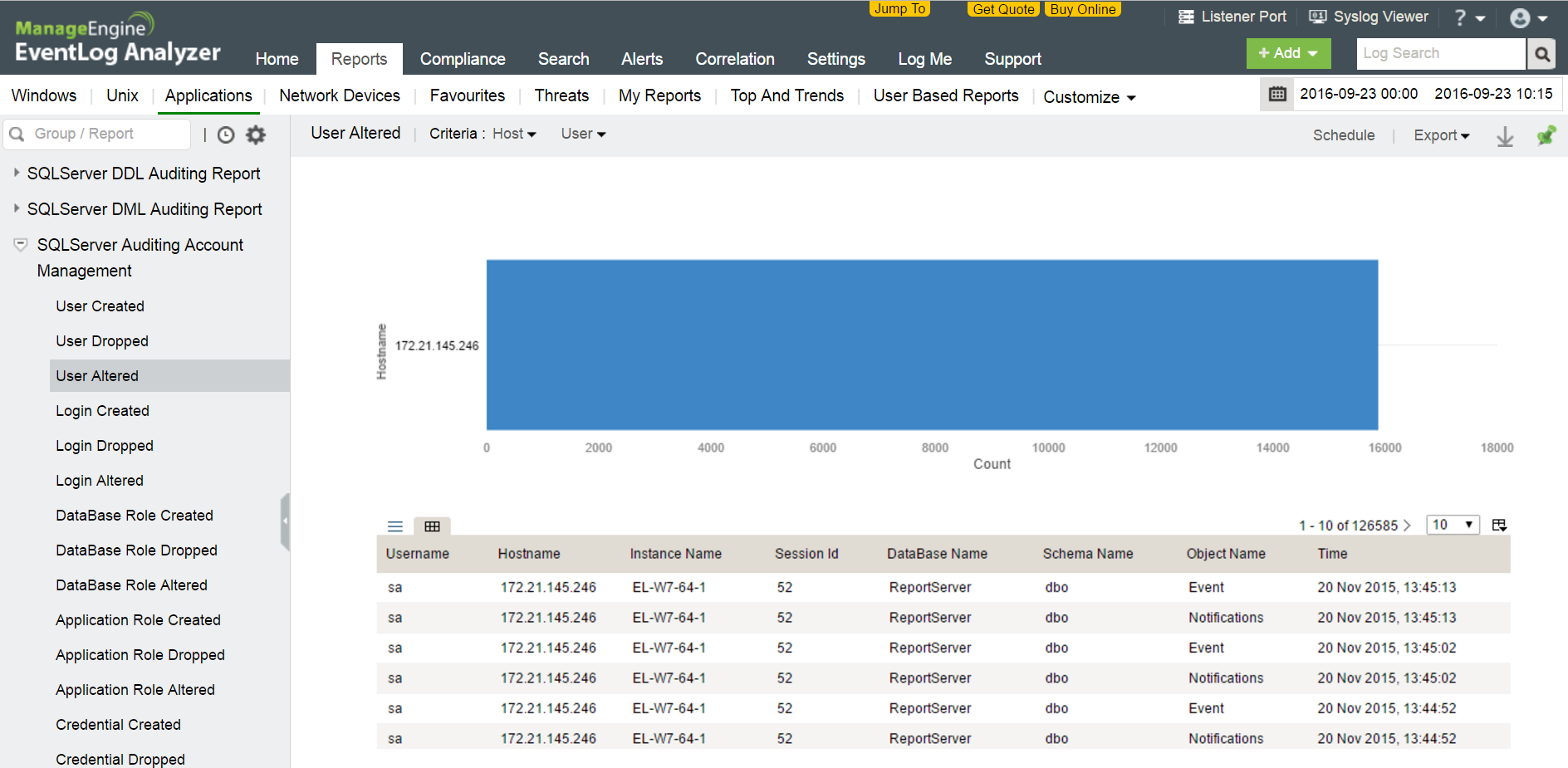The height and width of the screenshot is (768, 1568).
Task: Click the Schedule link
Action: click(x=1343, y=135)
